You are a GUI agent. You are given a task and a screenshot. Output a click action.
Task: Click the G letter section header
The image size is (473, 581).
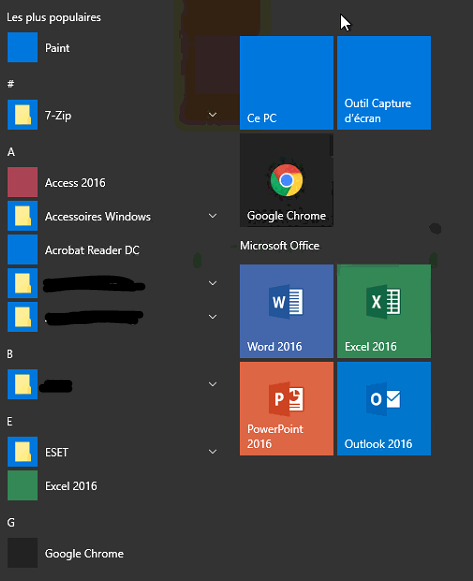point(11,522)
